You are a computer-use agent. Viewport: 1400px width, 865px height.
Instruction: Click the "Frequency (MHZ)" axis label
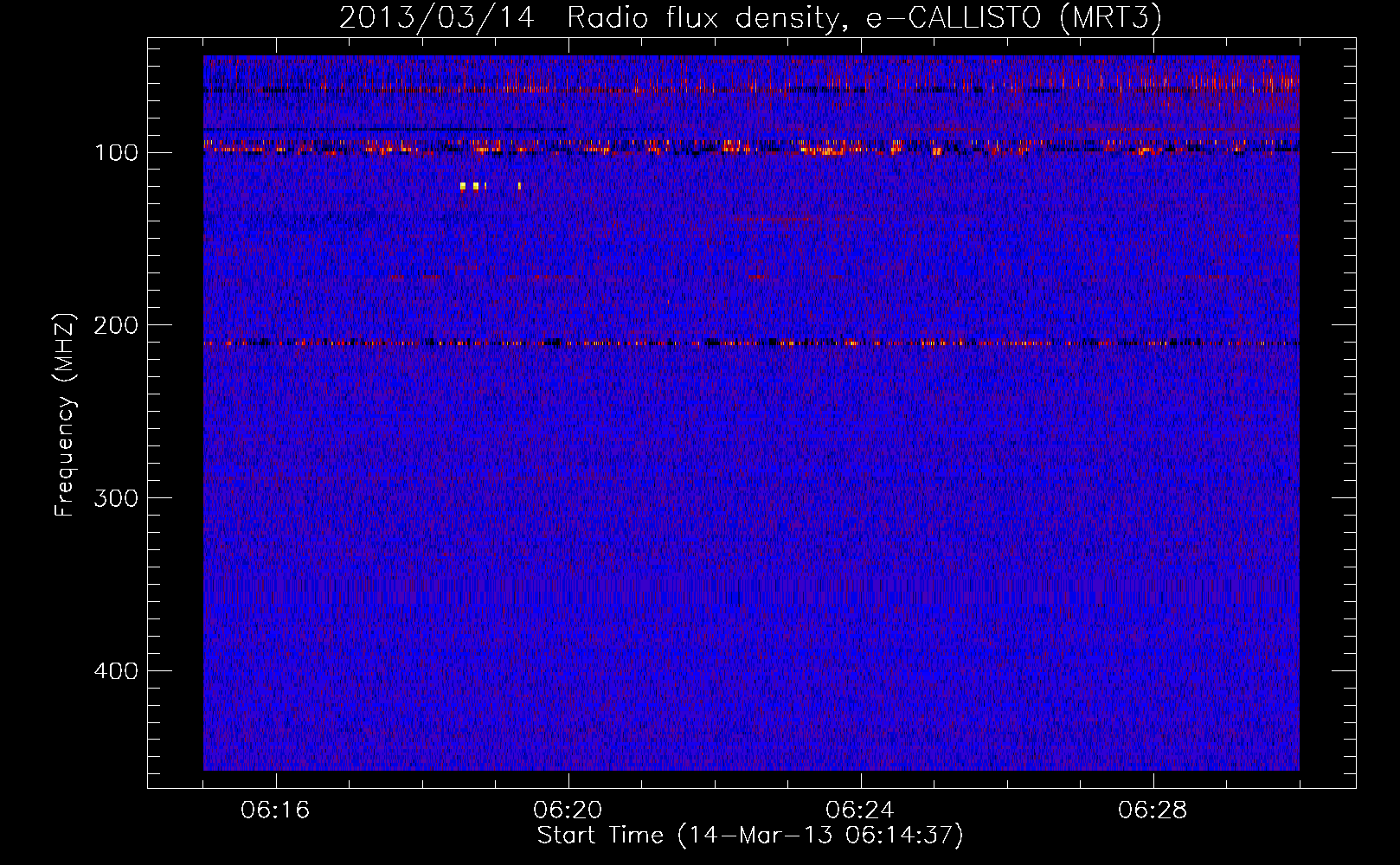(65, 414)
